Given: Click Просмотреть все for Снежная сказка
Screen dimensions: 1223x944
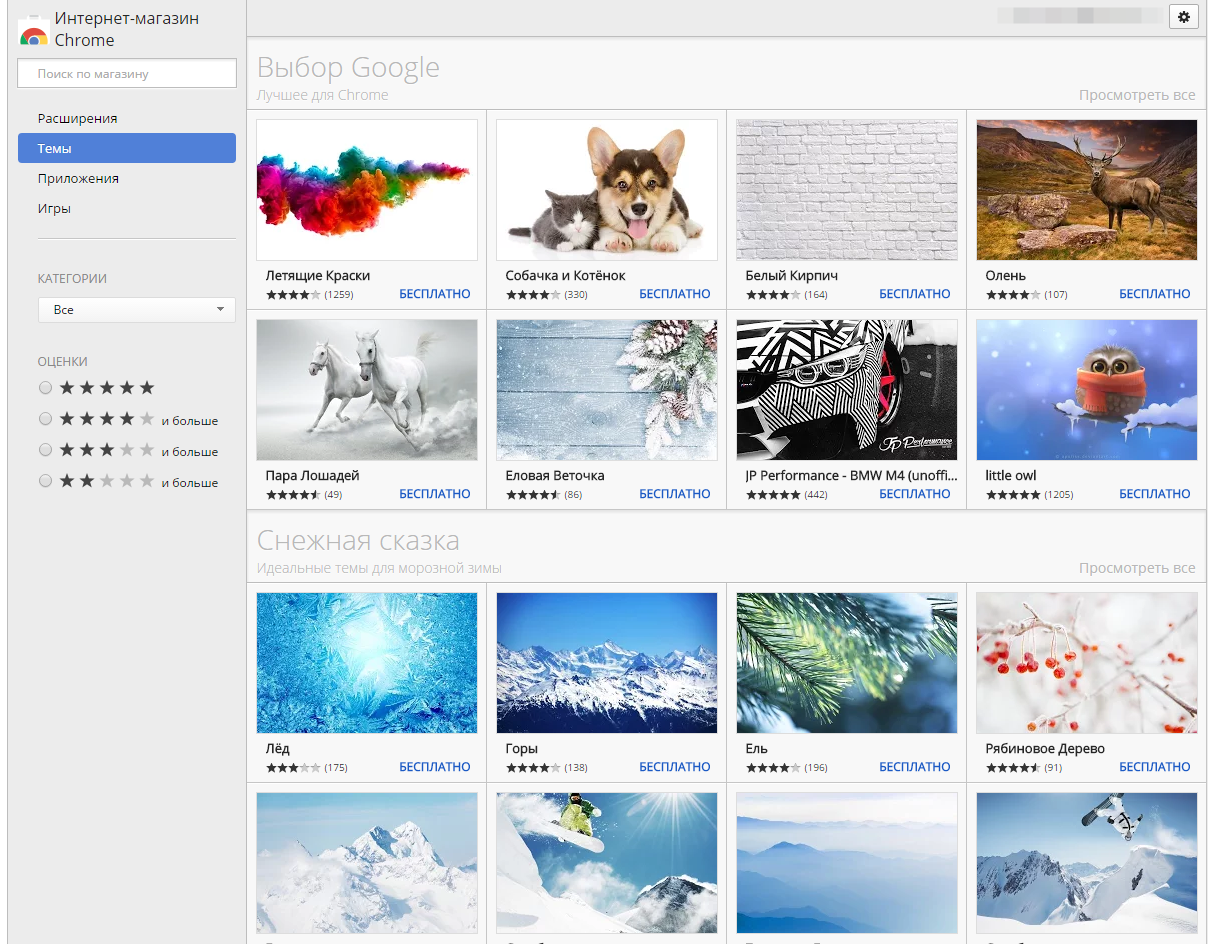Looking at the screenshot, I should [1136, 568].
